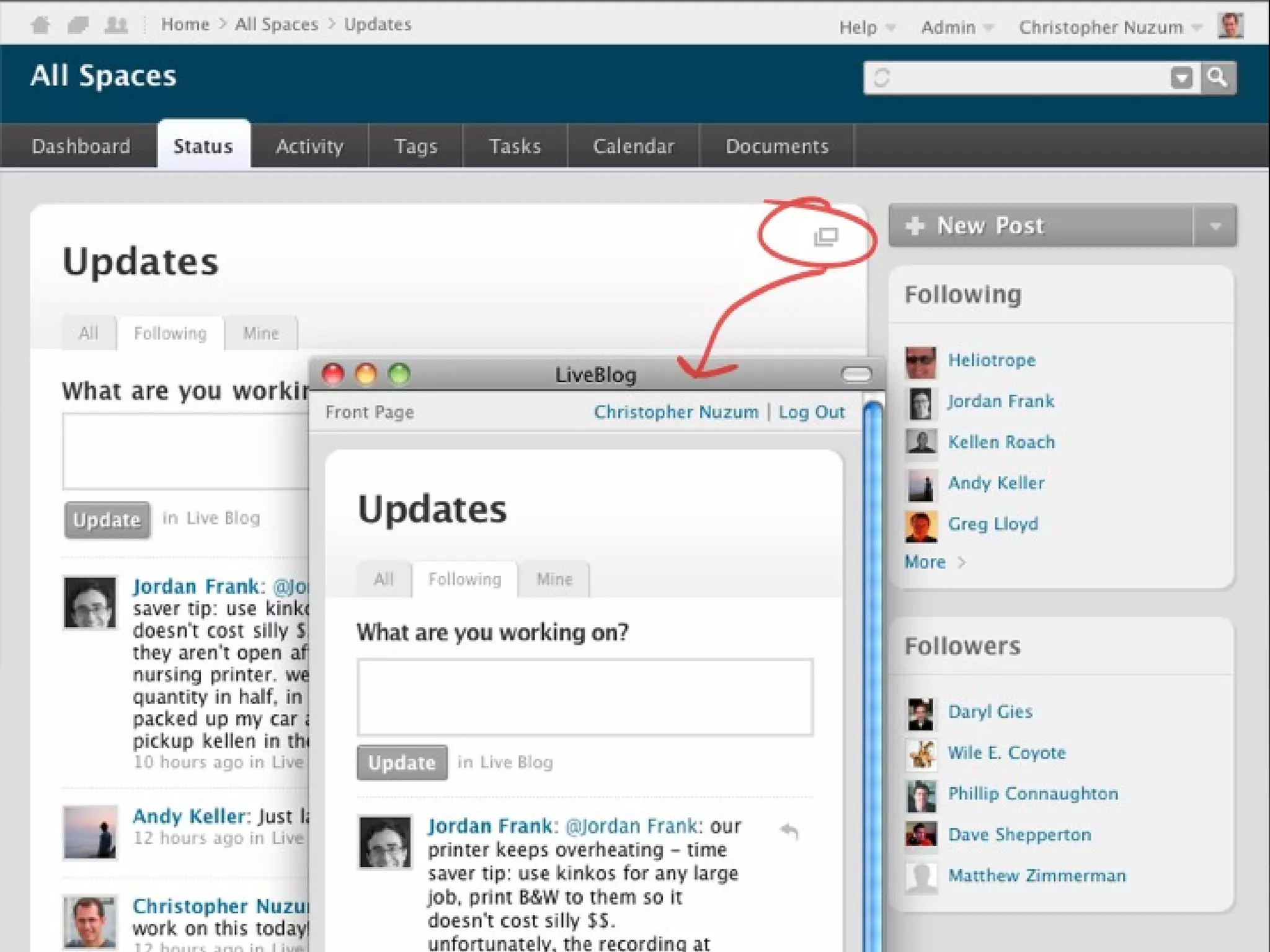This screenshot has height=952, width=1270.
Task: Click the Log Out link
Action: click(812, 412)
